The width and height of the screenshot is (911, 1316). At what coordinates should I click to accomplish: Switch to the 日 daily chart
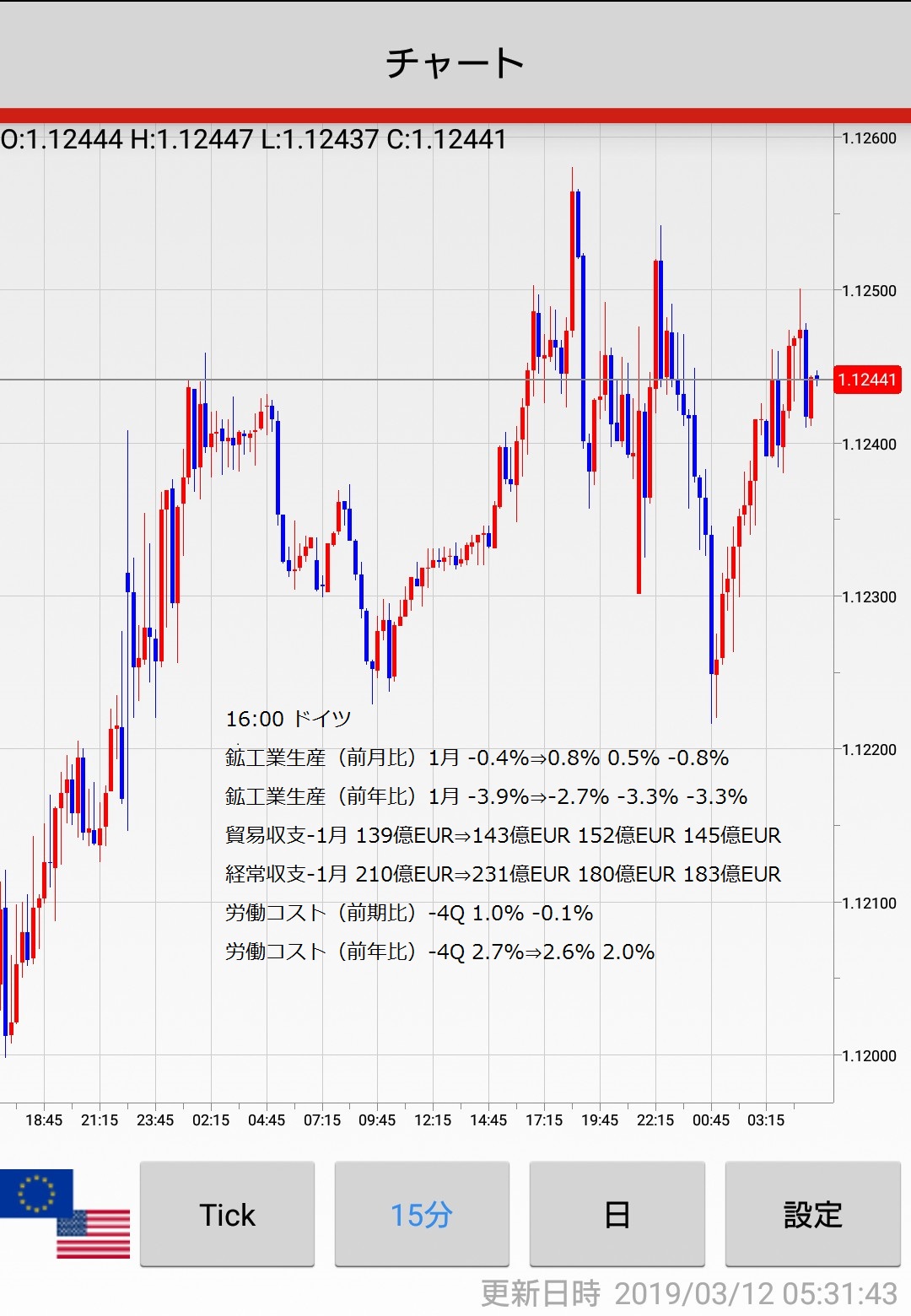pyautogui.click(x=617, y=1215)
